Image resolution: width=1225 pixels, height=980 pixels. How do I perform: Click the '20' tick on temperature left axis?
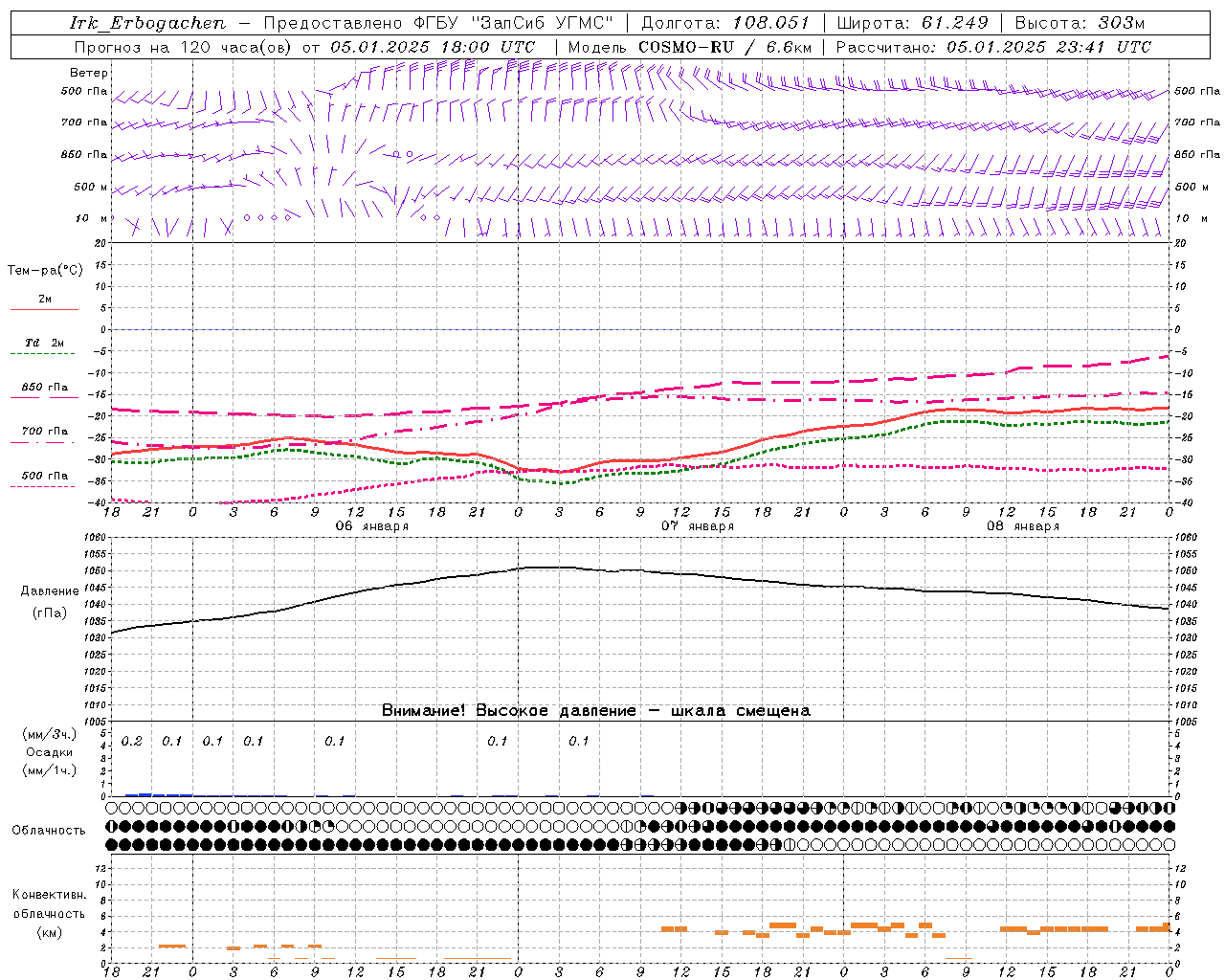coord(102,243)
